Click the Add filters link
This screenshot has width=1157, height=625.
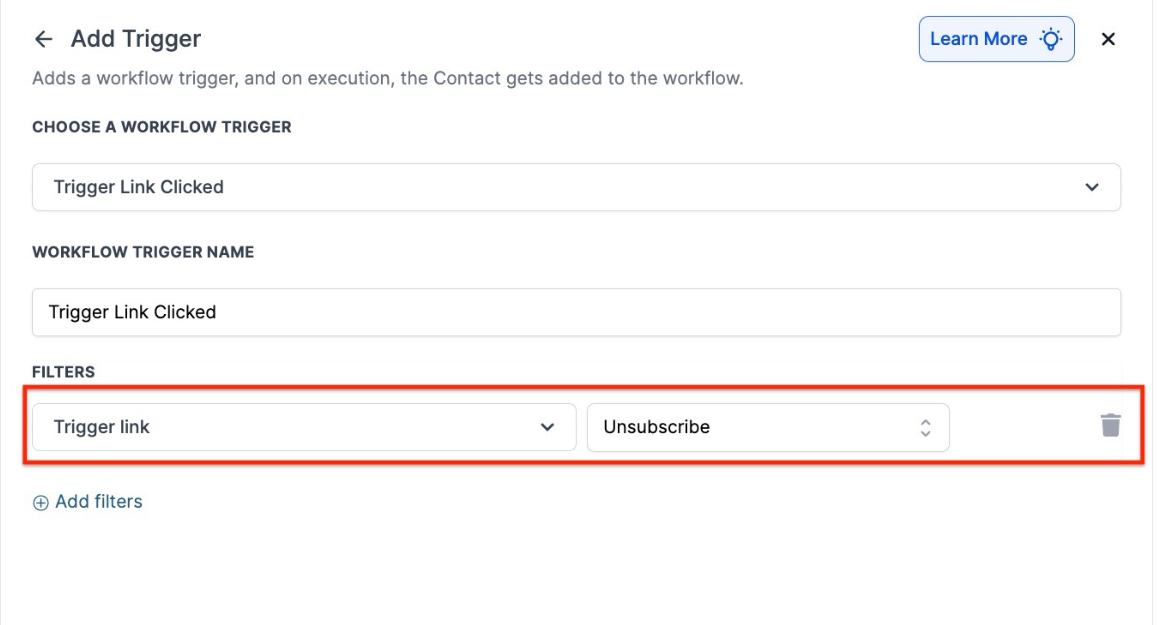point(98,502)
